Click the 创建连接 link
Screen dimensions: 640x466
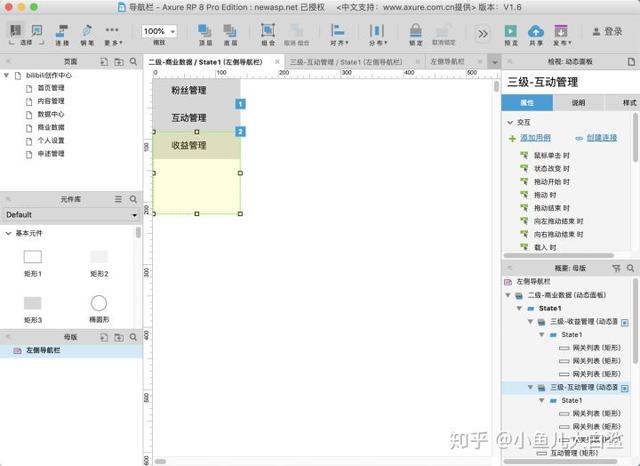[x=602, y=138]
